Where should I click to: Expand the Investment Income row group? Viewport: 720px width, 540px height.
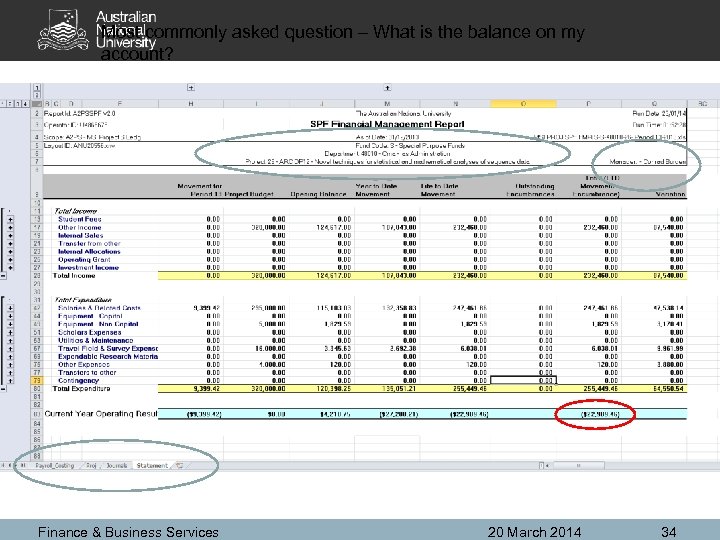pos(11,268)
